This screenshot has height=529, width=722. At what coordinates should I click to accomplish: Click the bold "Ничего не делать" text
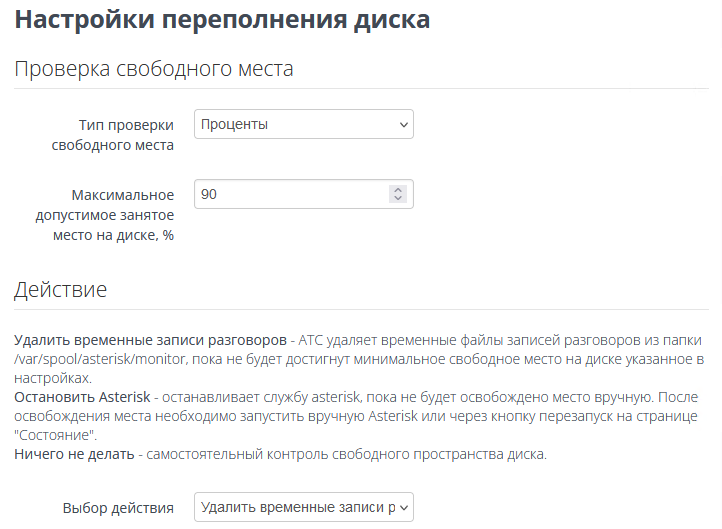click(73, 455)
